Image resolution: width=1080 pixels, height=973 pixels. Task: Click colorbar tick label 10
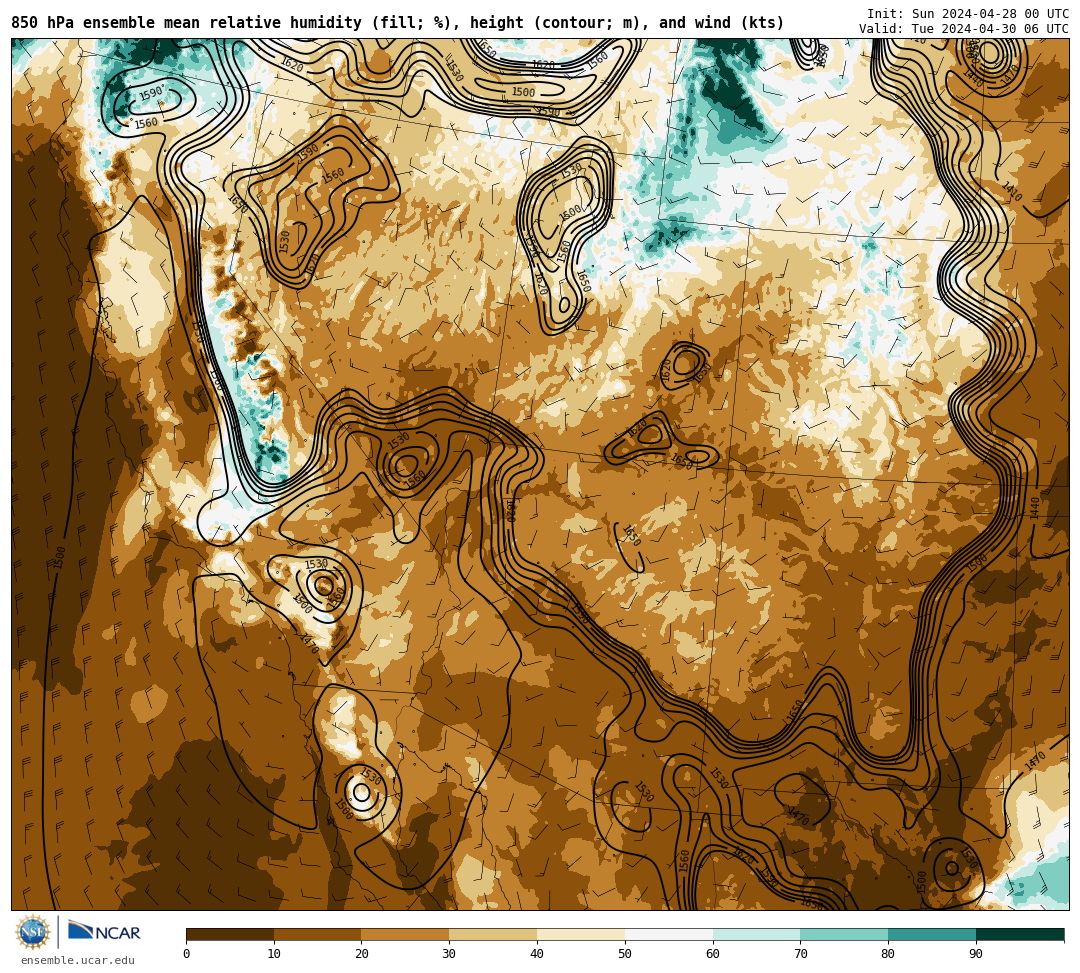pyautogui.click(x=274, y=954)
